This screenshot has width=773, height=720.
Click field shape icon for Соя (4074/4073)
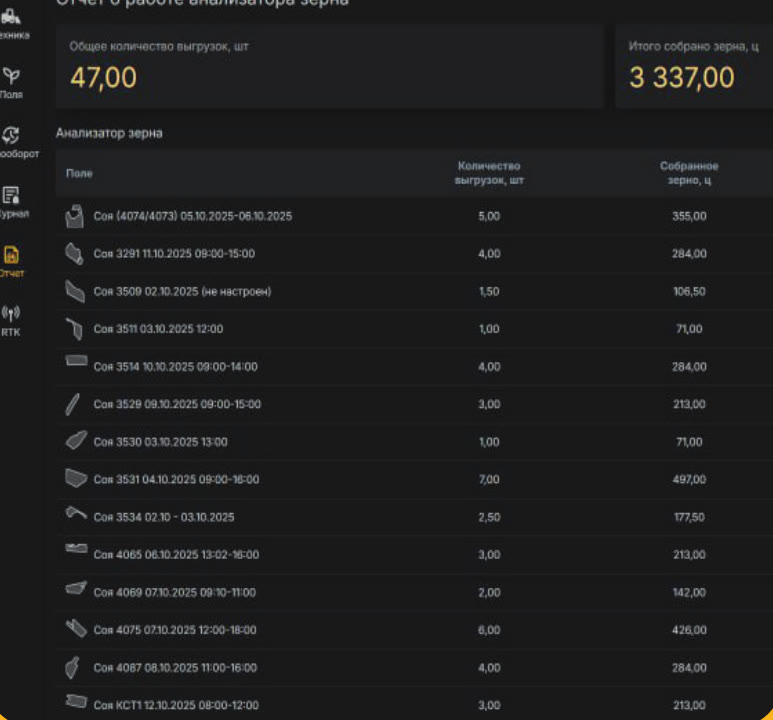(74, 216)
